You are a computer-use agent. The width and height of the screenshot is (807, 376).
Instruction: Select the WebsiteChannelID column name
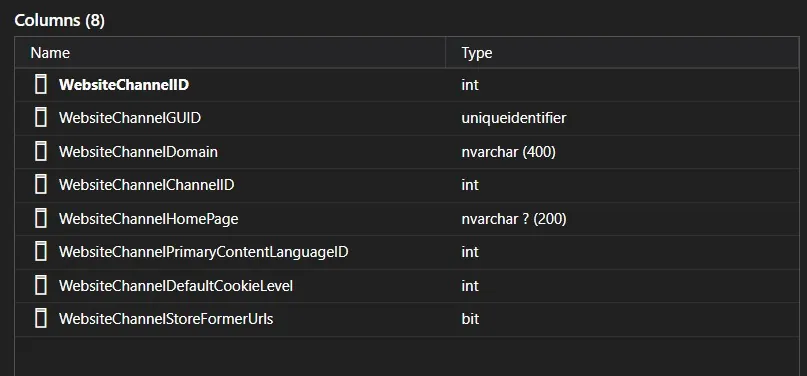coord(124,85)
